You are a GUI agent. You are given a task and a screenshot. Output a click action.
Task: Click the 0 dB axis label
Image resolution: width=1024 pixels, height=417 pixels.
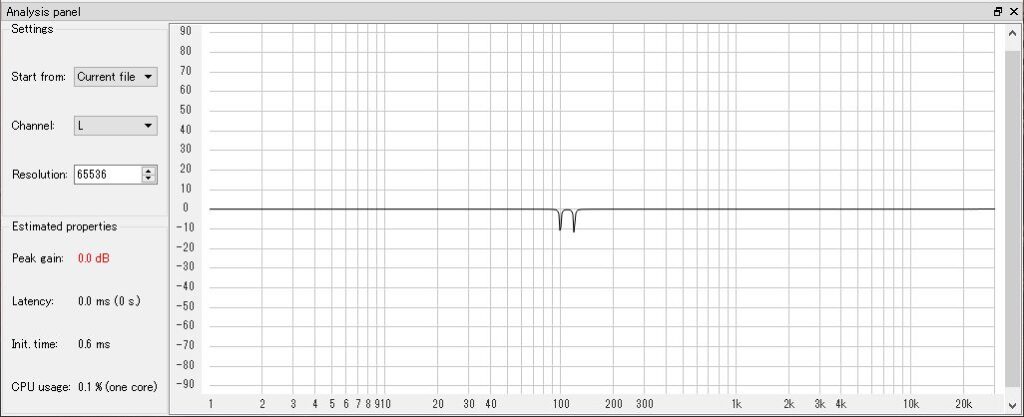pyautogui.click(x=186, y=208)
